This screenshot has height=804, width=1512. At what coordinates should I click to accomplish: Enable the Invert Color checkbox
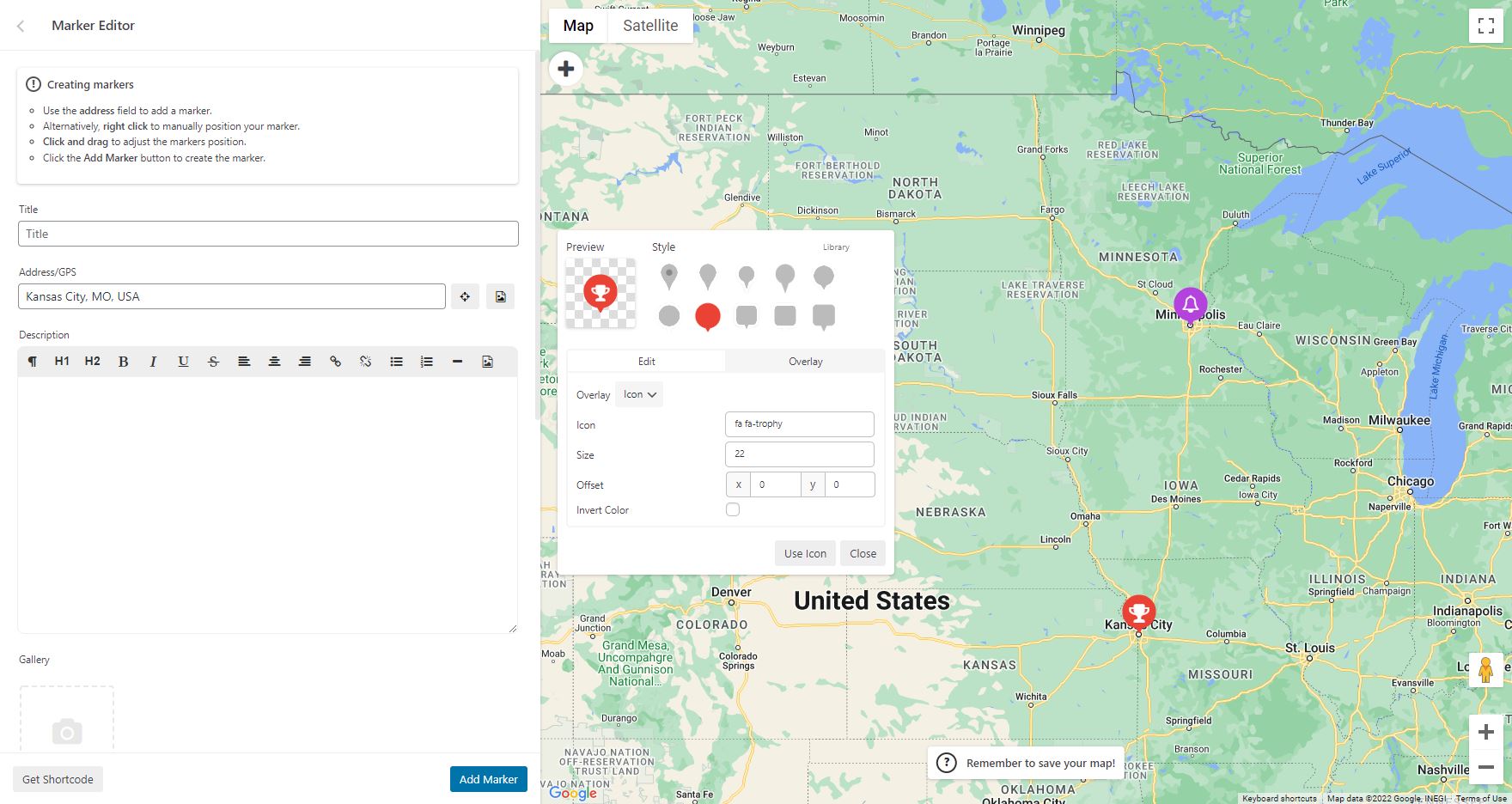(x=733, y=509)
